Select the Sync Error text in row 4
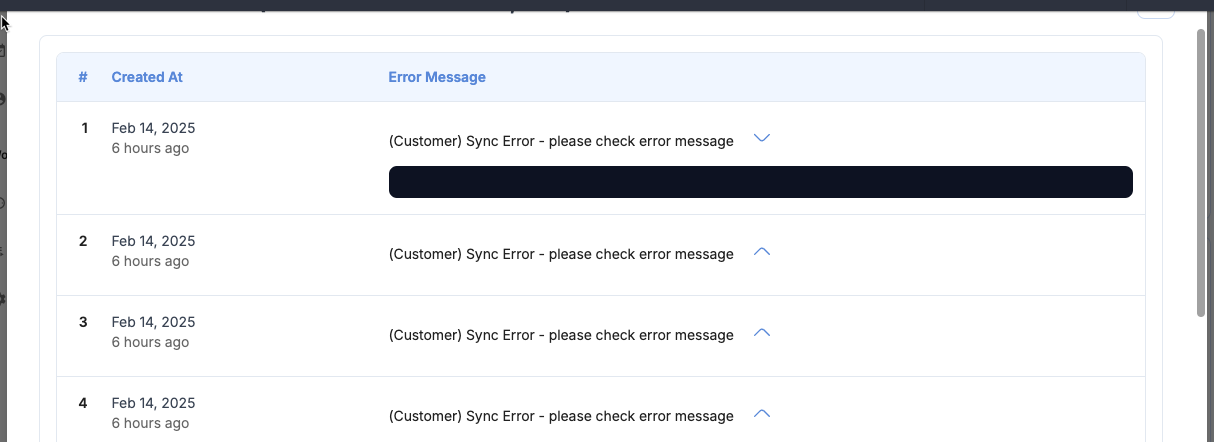 [x=561, y=416]
